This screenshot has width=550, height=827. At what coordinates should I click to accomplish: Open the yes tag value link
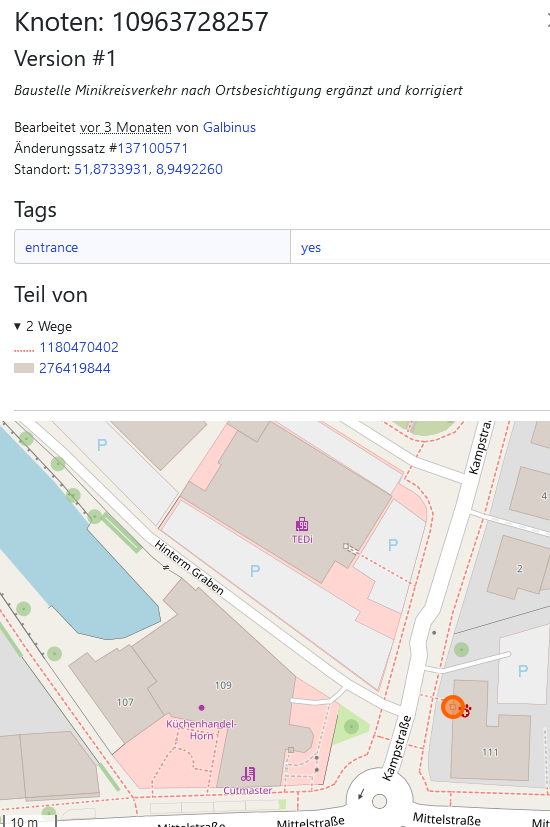coord(311,247)
